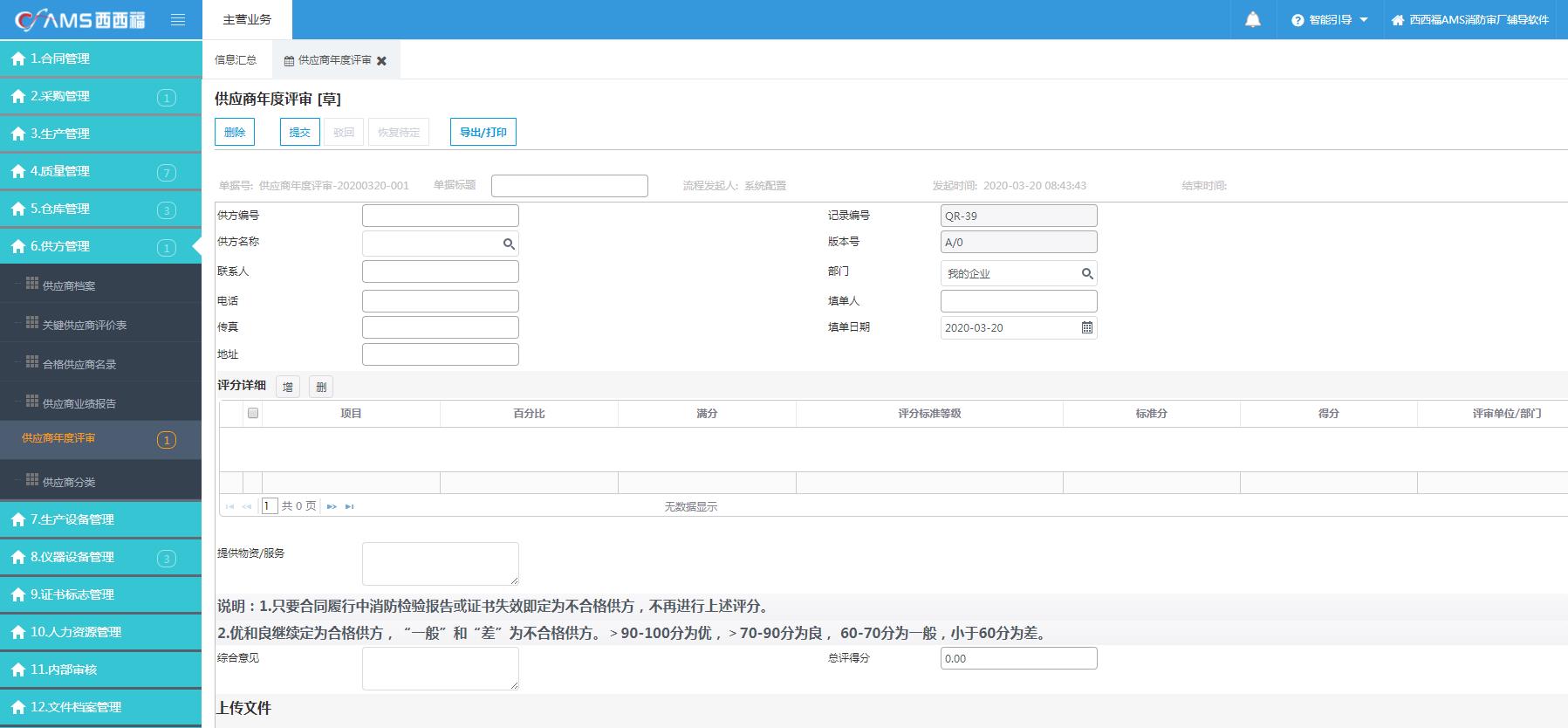Click the 提交 button
The width and height of the screenshot is (1568, 728).
299,132
